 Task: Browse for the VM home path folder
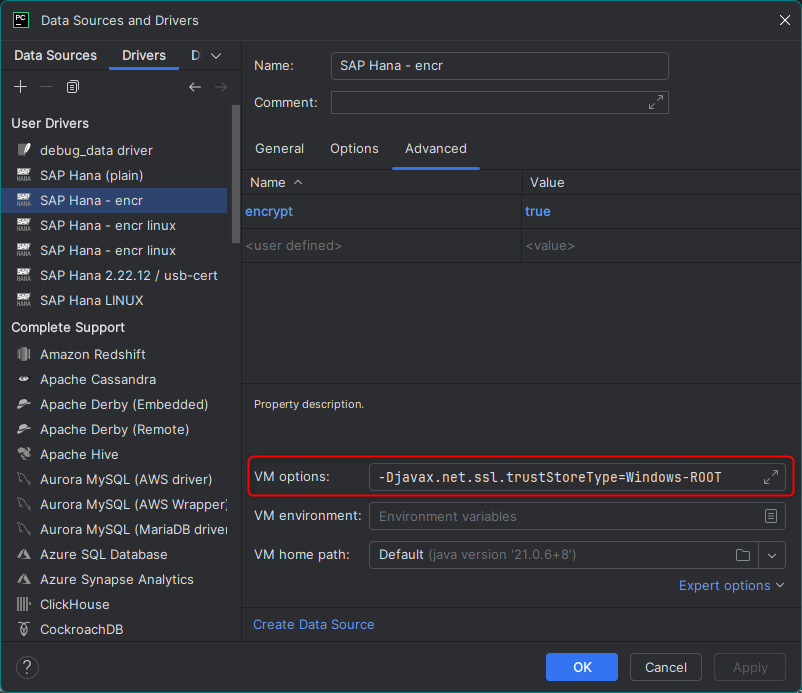tap(741, 555)
